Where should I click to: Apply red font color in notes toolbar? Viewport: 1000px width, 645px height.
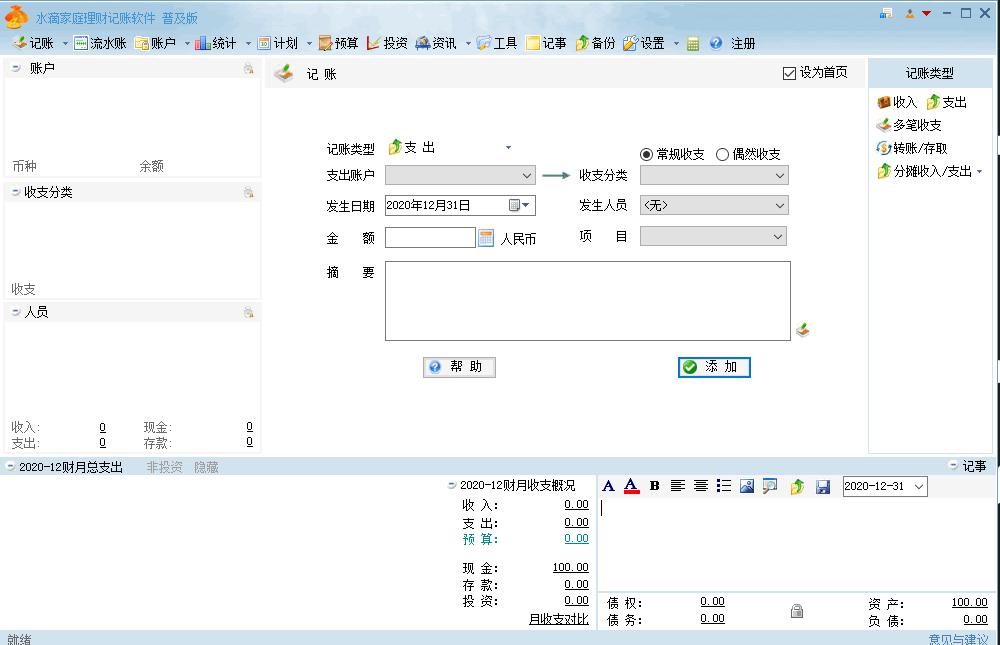pos(631,486)
